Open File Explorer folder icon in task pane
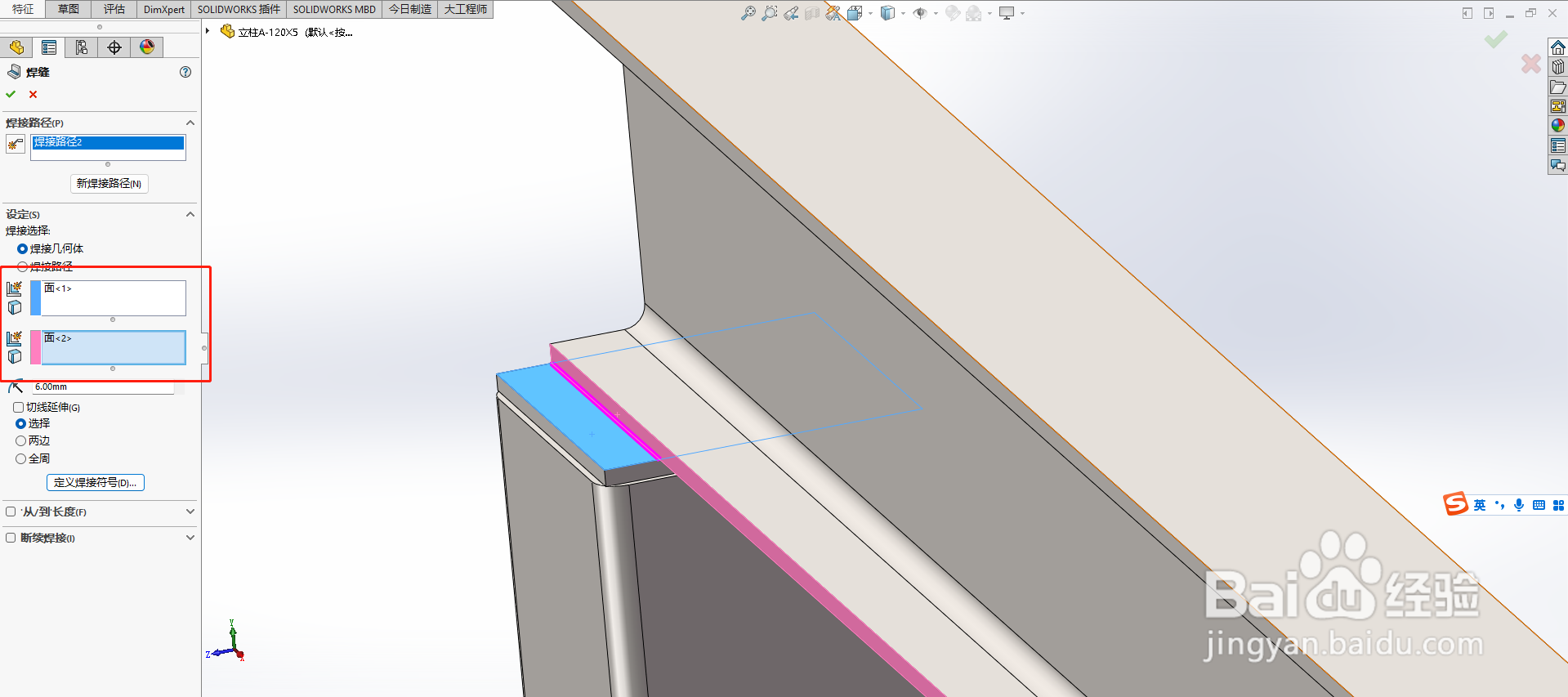 coord(1558,87)
